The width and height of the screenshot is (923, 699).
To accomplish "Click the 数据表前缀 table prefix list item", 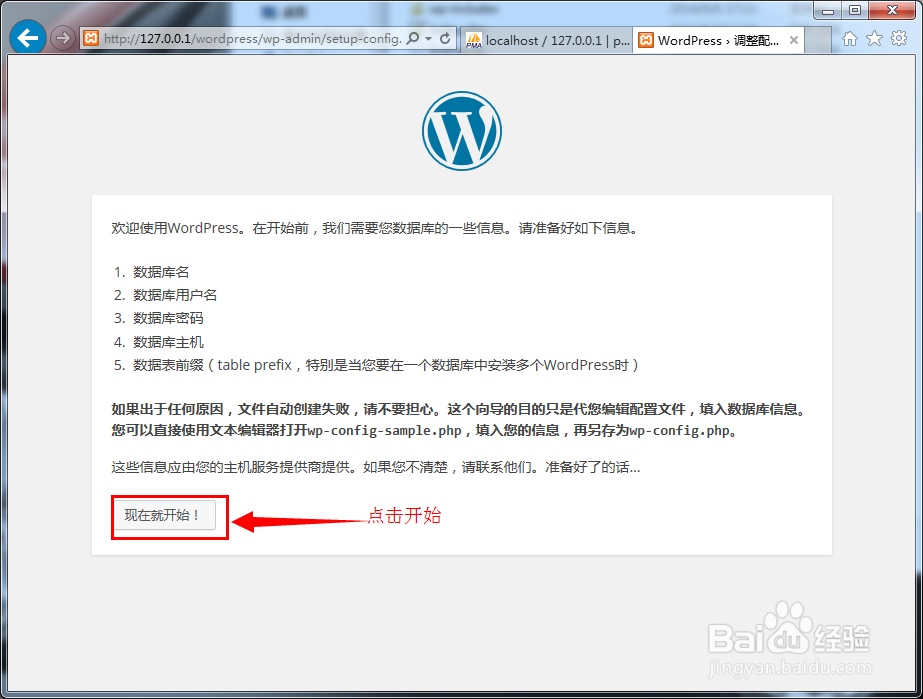I will point(386,365).
